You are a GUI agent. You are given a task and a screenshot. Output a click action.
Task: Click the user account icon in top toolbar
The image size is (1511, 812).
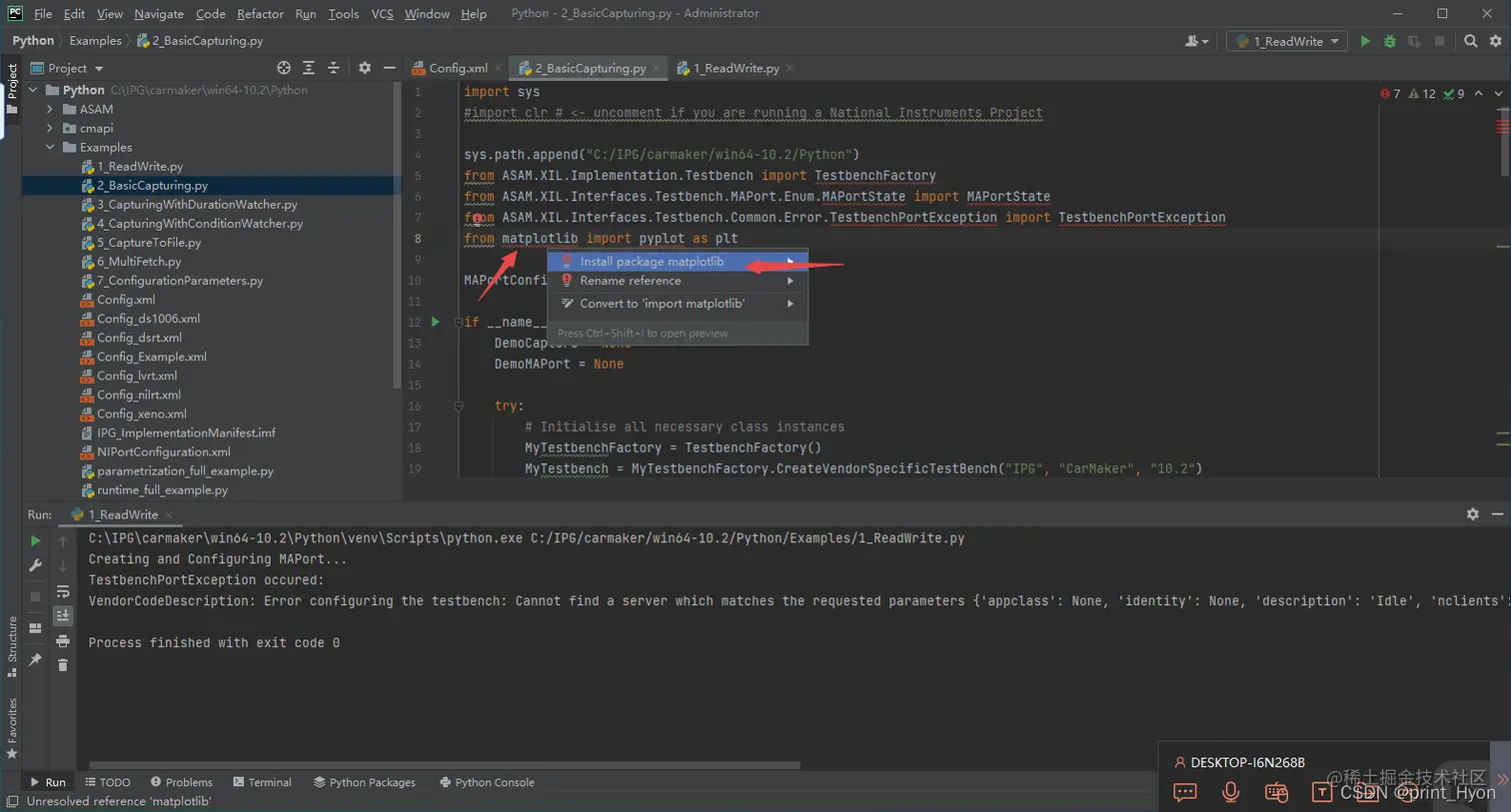(1196, 41)
